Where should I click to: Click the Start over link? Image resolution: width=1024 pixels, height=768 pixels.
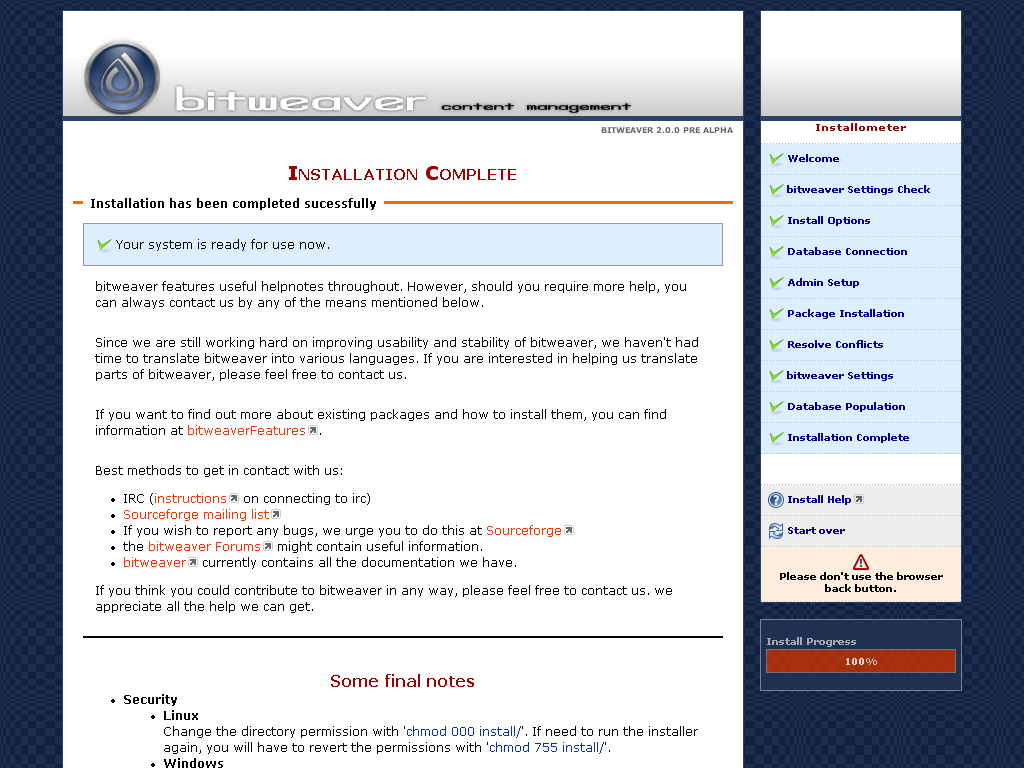pyautogui.click(x=816, y=531)
